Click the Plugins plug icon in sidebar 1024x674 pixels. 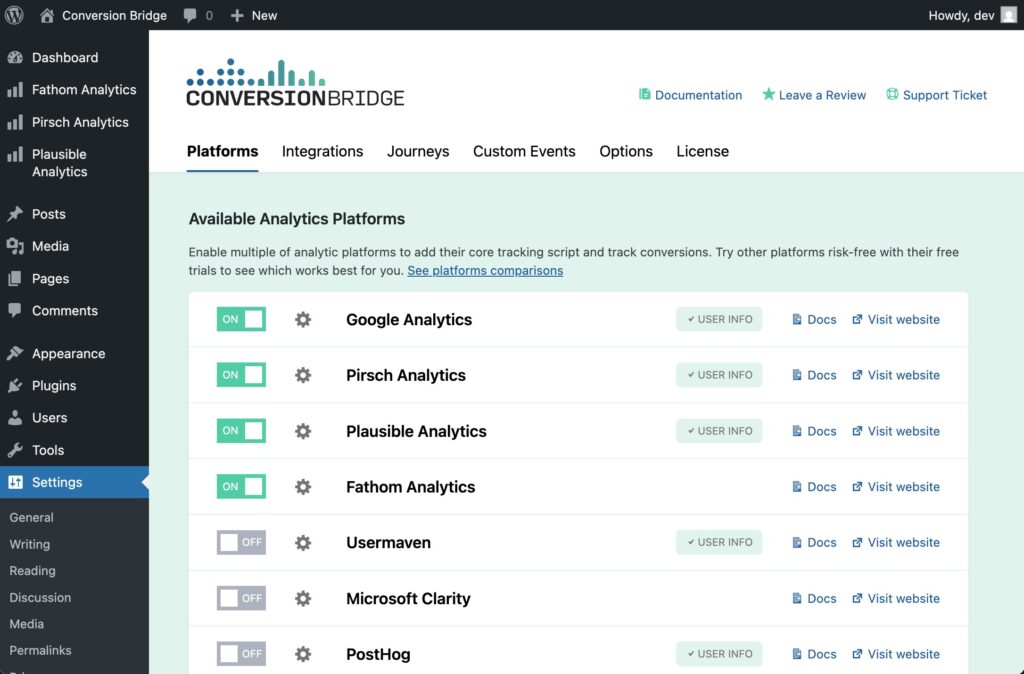[15, 386]
